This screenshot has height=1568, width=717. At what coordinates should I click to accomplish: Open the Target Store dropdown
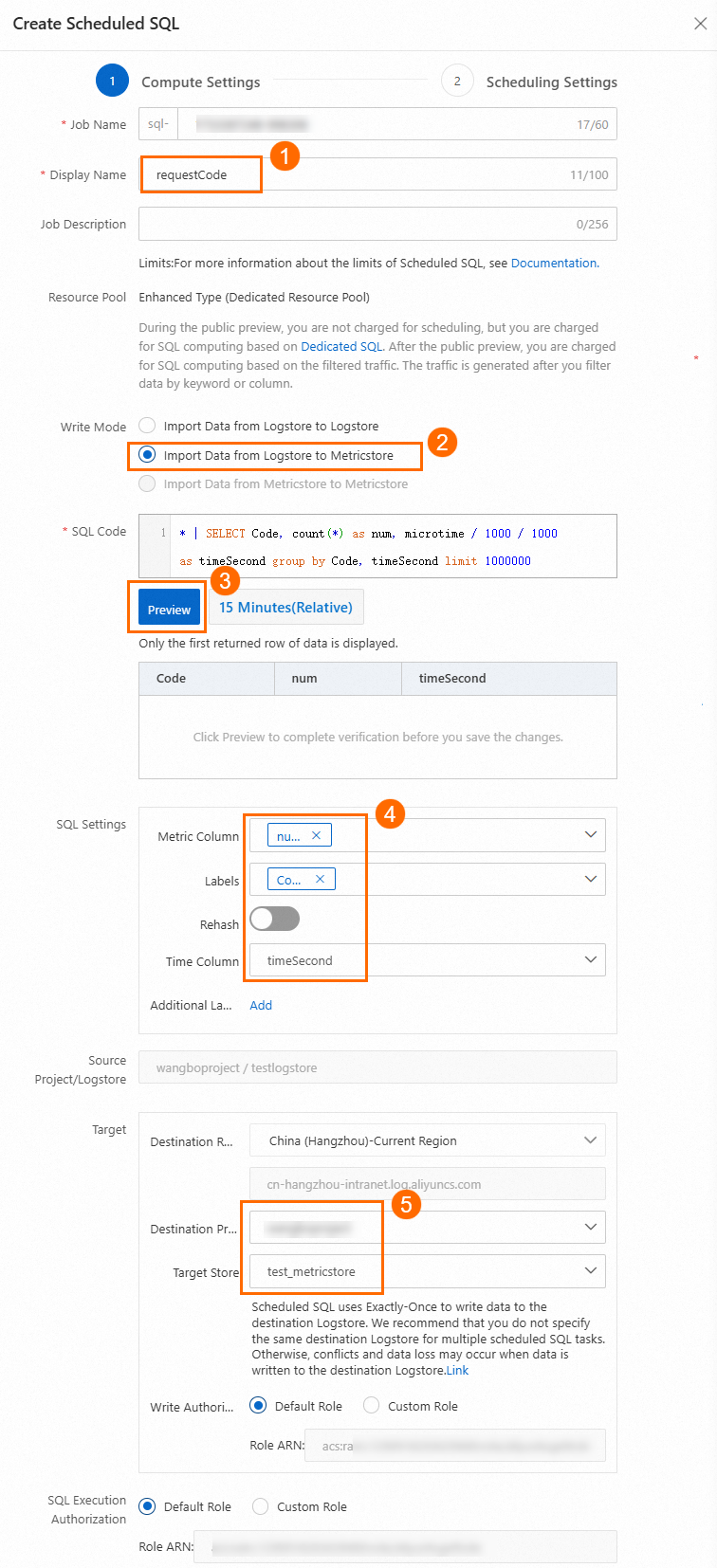coord(427,1271)
